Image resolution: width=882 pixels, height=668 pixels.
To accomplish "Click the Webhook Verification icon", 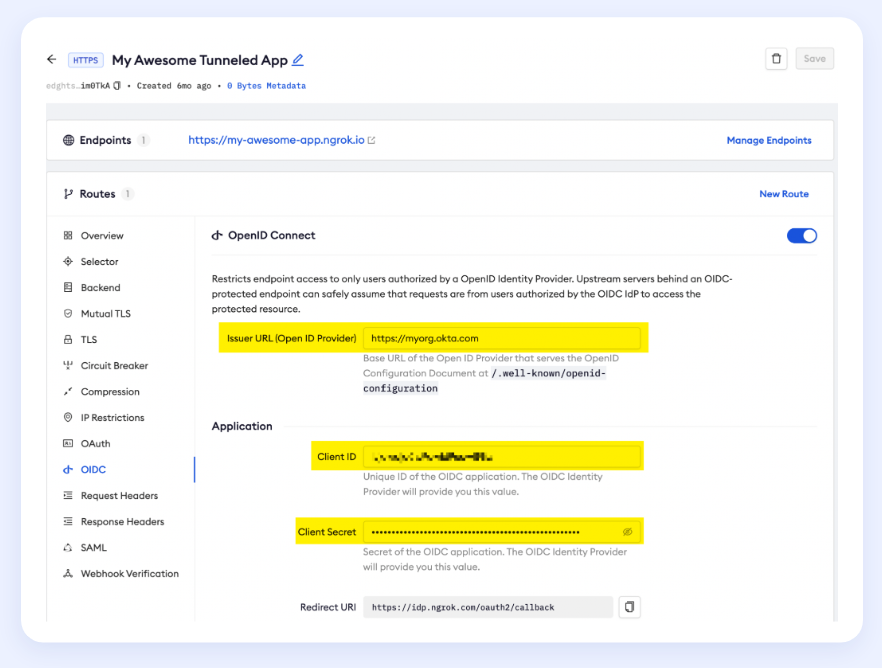I will click(68, 574).
